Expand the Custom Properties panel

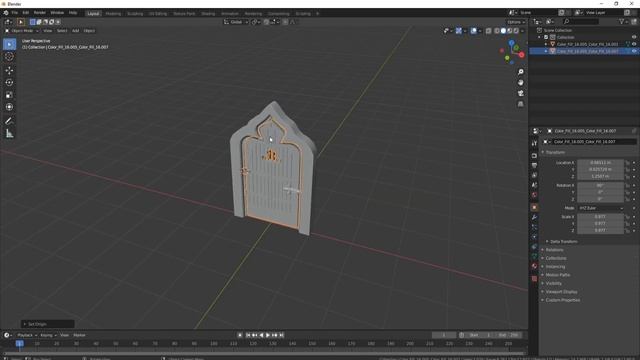562,300
